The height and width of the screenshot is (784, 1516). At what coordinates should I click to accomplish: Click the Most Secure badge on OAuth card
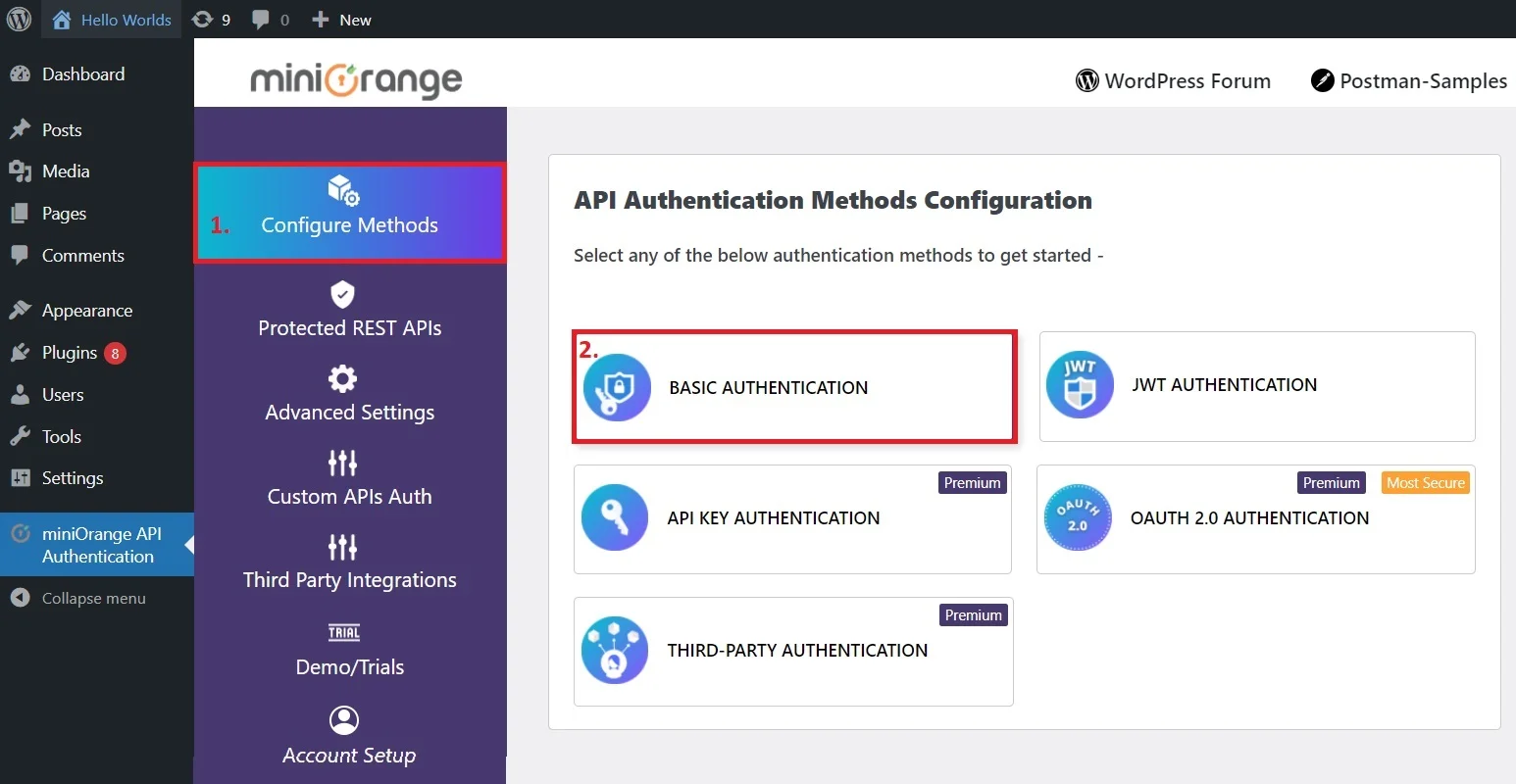pos(1426,483)
